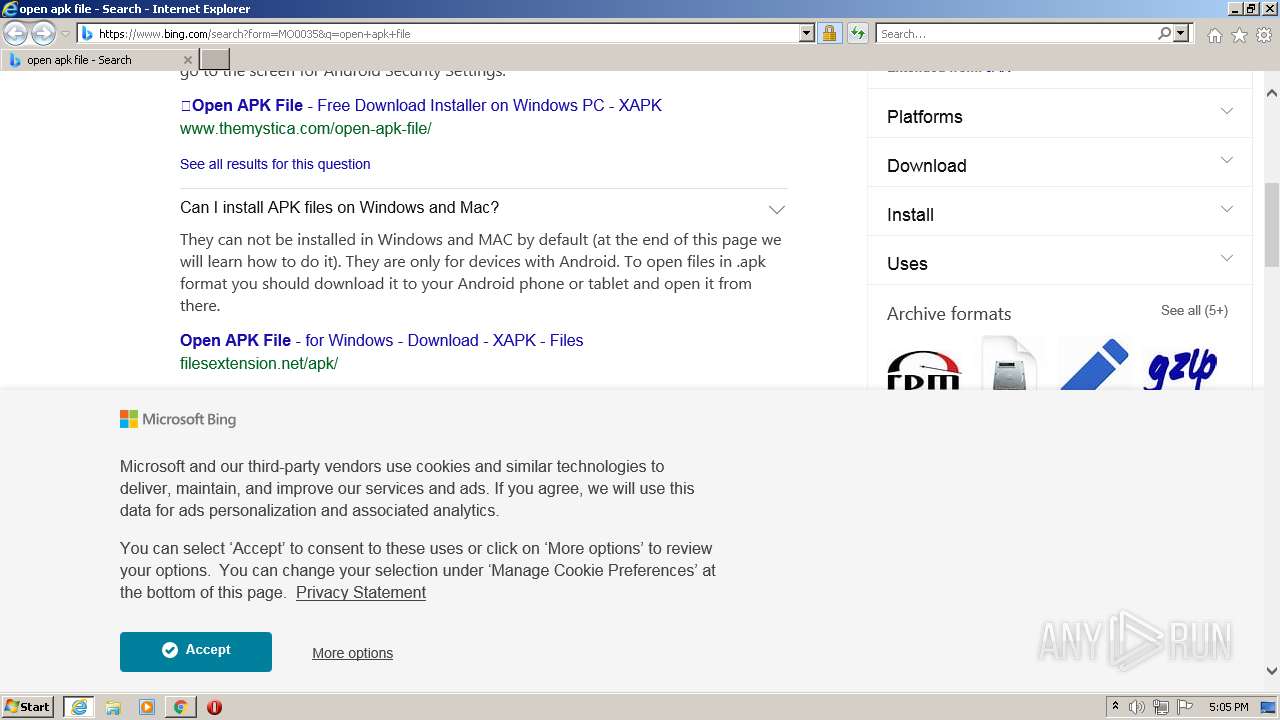Open a new blank tab
Image resolution: width=1280 pixels, height=720 pixels.
pos(215,60)
